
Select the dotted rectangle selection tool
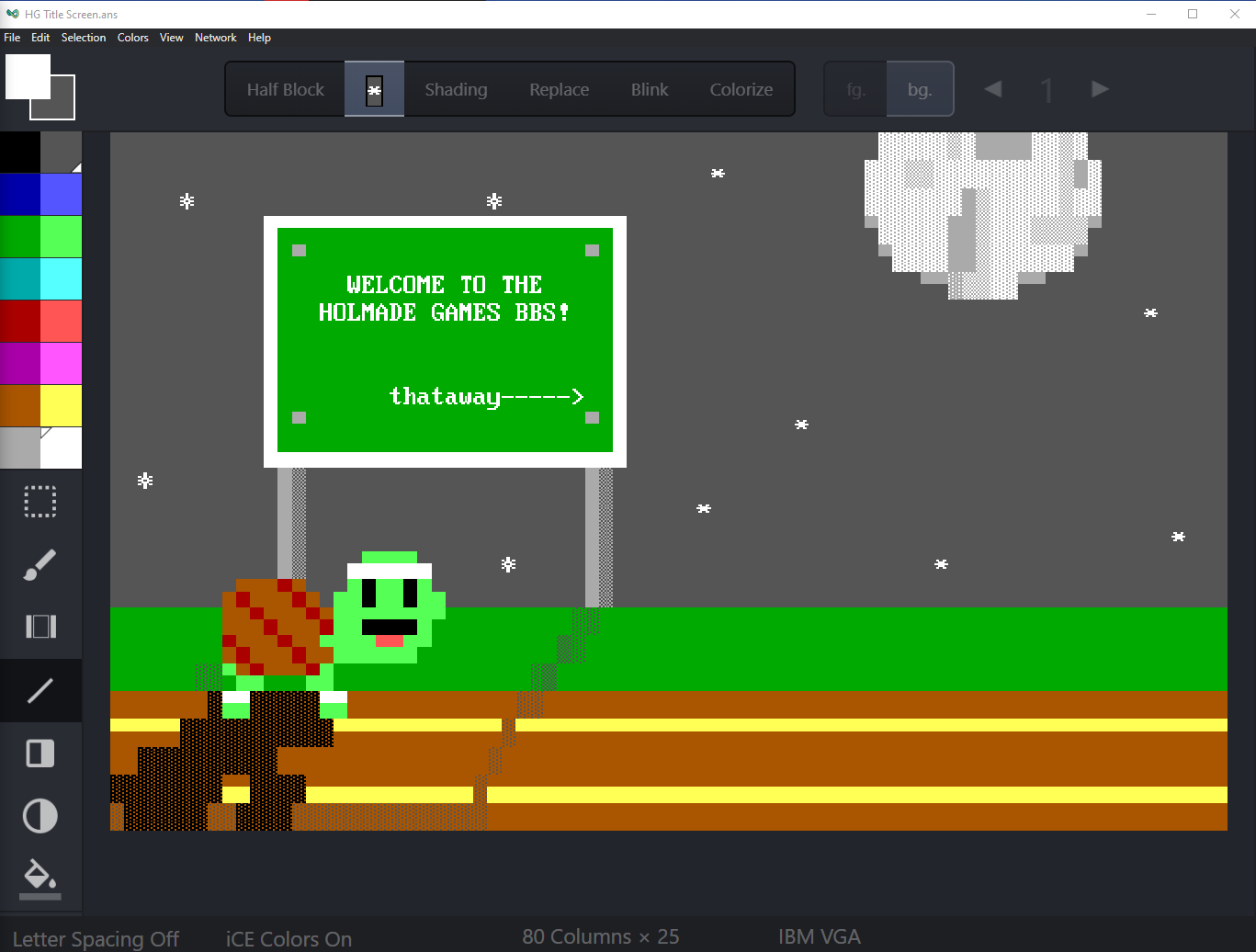click(40, 502)
